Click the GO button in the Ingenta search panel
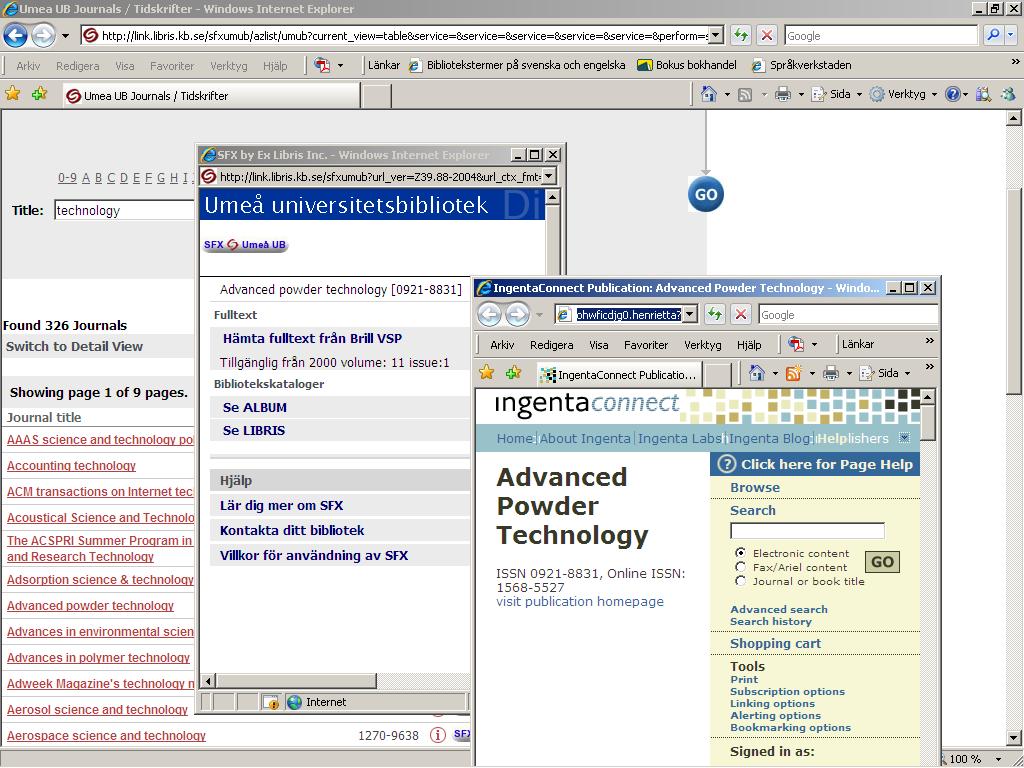 pos(882,562)
